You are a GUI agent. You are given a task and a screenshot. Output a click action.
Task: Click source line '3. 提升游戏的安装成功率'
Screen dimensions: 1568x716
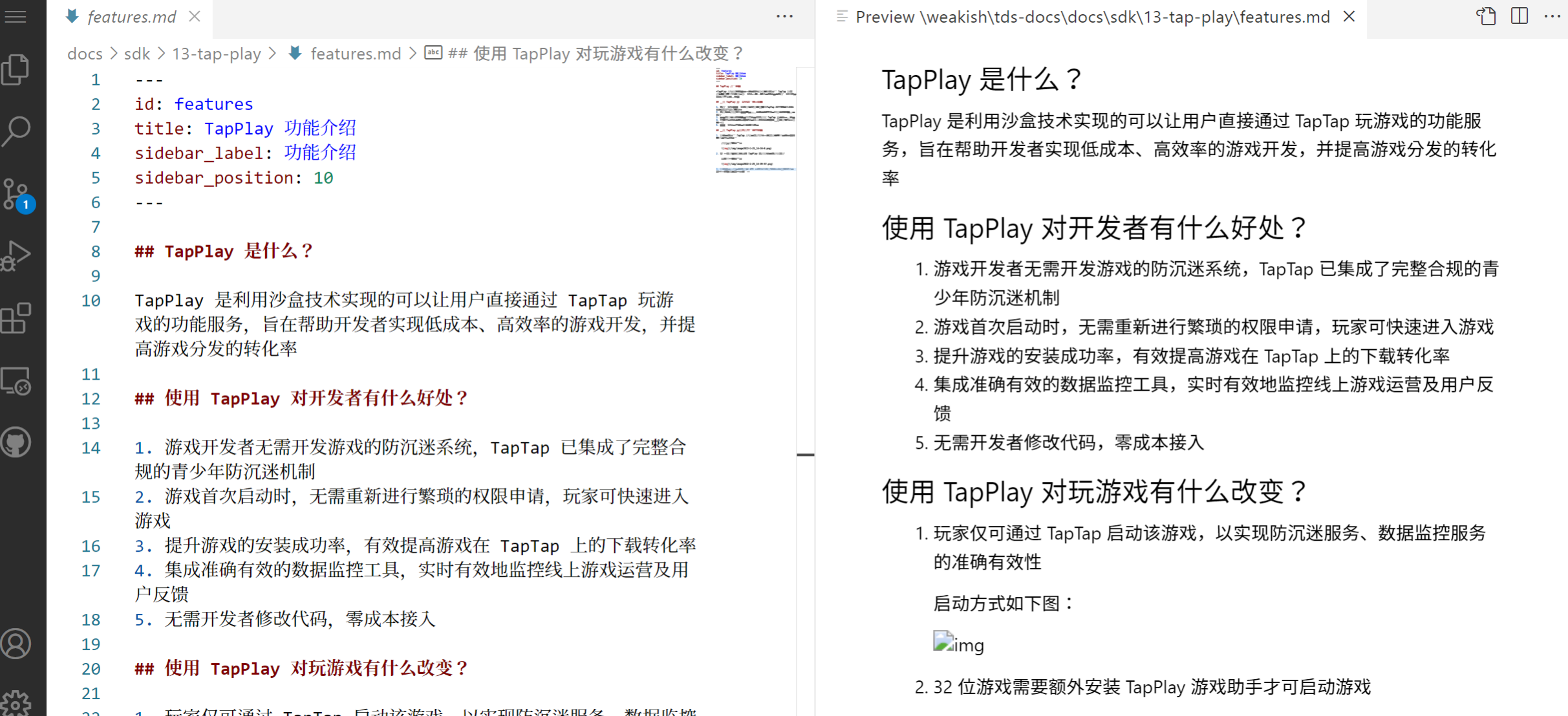coord(414,547)
